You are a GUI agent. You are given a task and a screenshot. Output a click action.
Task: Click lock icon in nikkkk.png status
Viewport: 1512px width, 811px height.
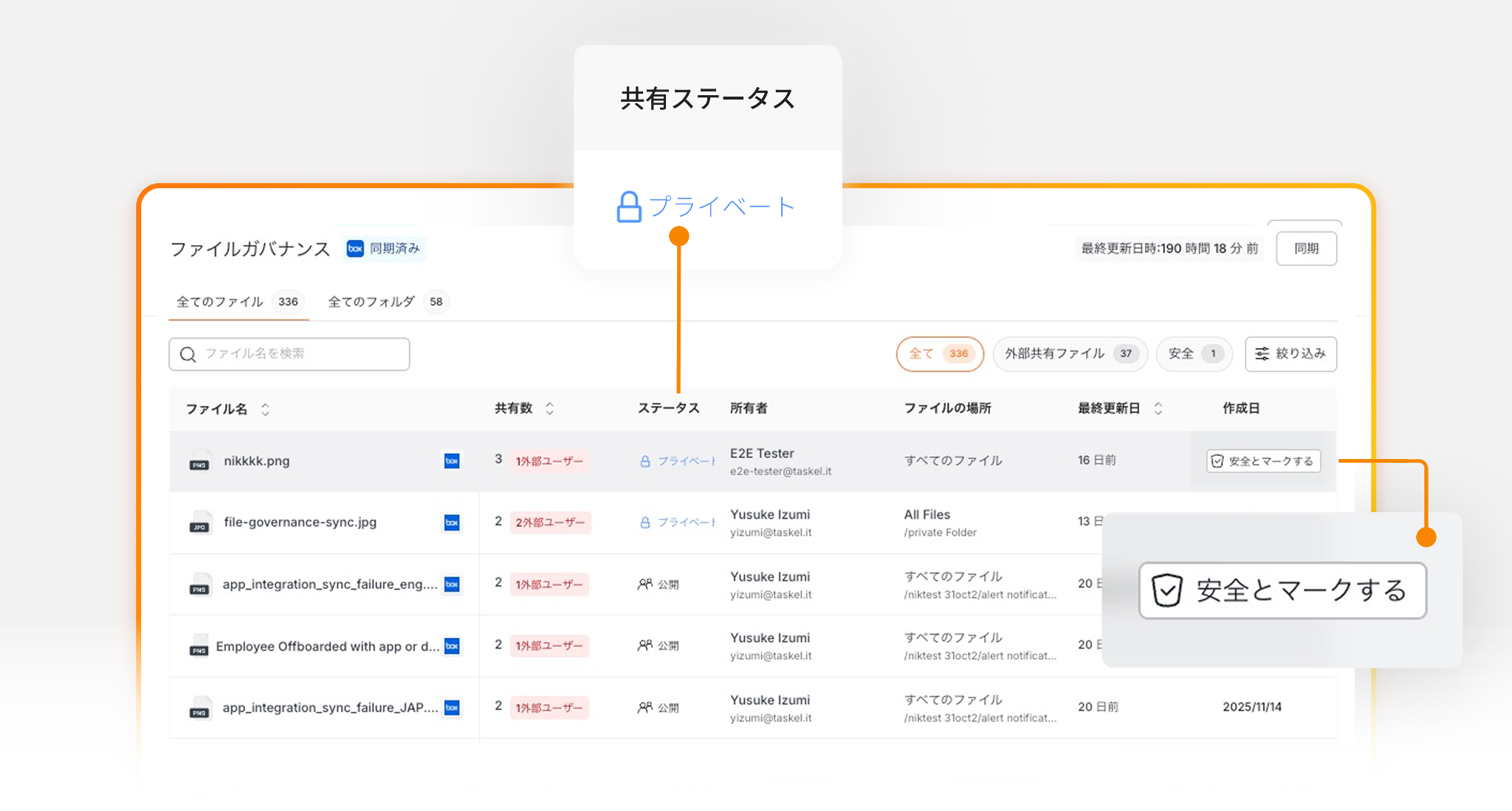click(x=645, y=461)
